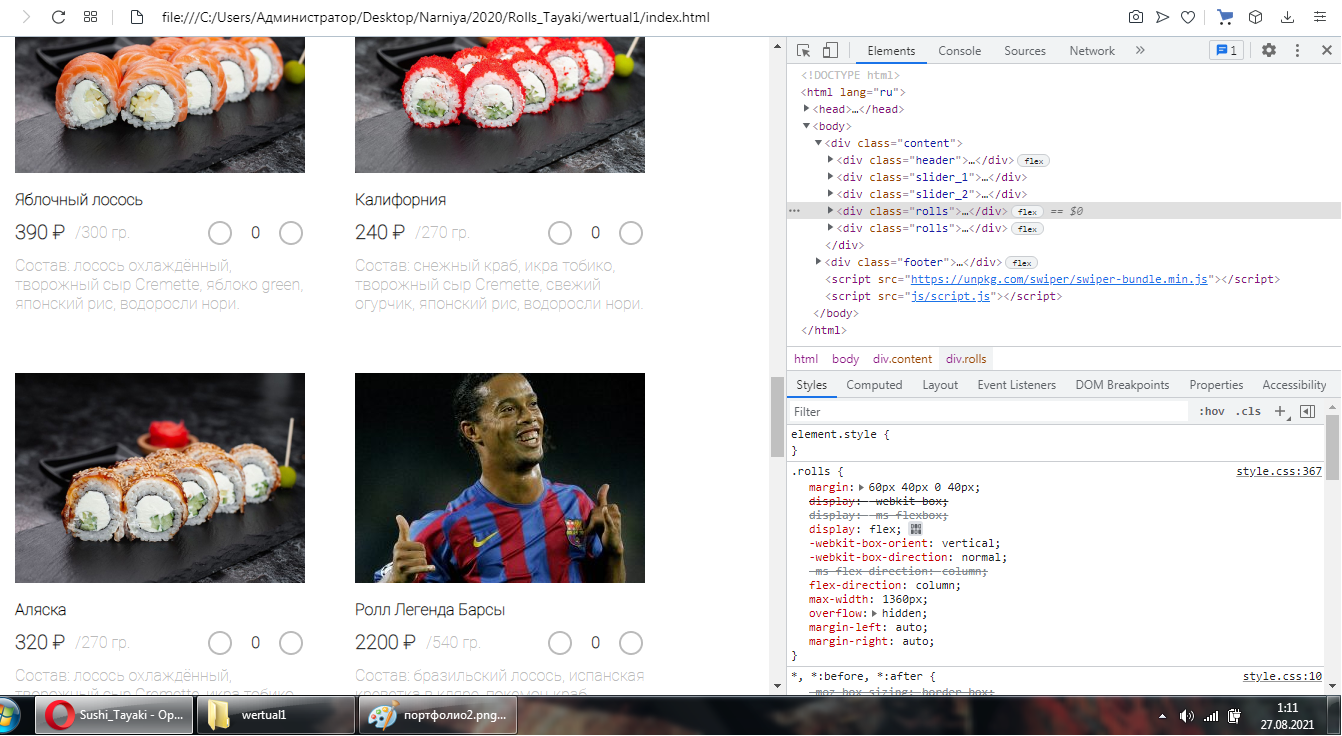Viewport: 1342px width, 736px height.
Task: Click the cube extensions icon
Action: [x=1256, y=17]
